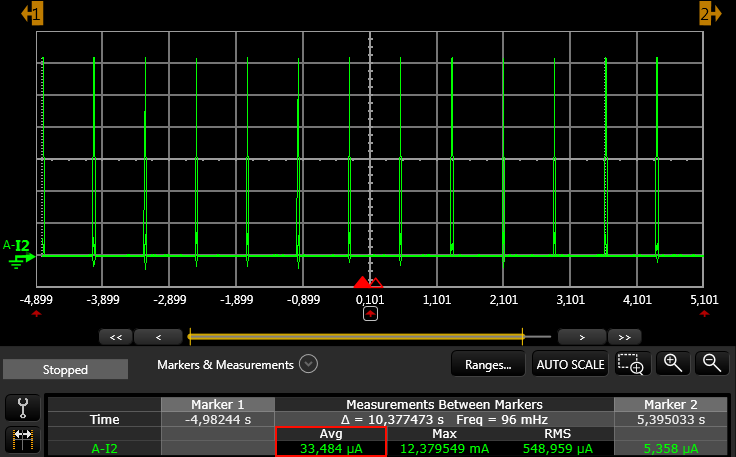
Task: Click the solid red trigger marker
Action: coord(362,282)
